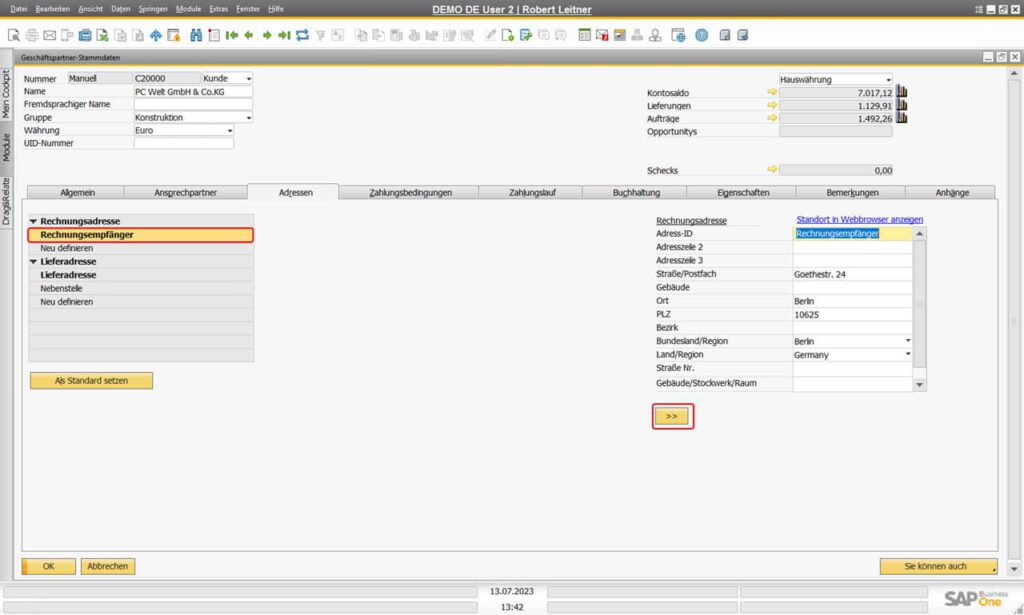Viewport: 1024px width, 615px height.
Task: Open the Bearbeiten menu
Action: (x=52, y=9)
